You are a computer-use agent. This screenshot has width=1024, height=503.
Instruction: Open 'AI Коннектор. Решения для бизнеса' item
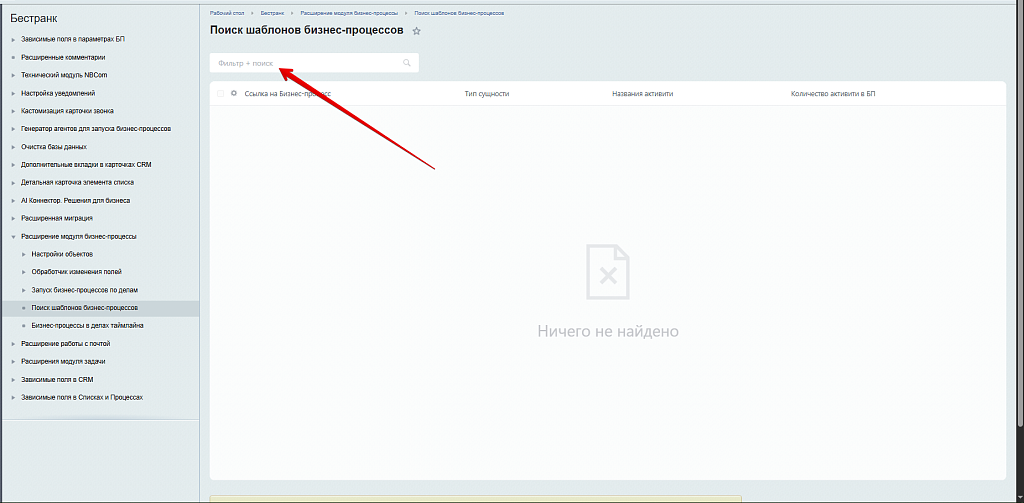75,201
